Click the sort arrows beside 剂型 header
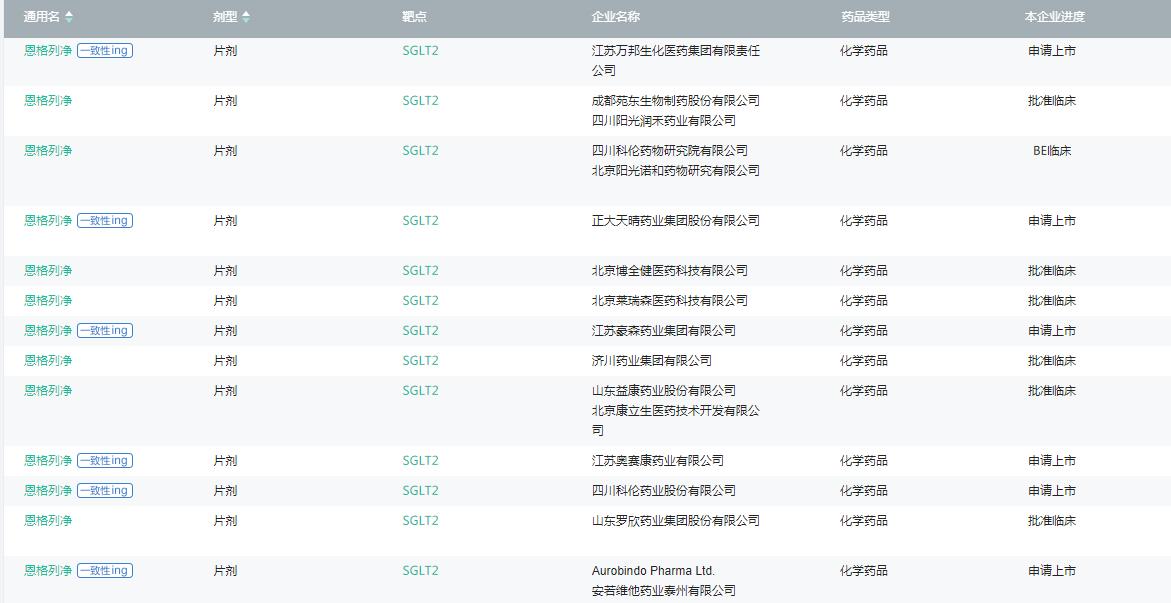This screenshot has width=1171, height=603. (x=246, y=17)
